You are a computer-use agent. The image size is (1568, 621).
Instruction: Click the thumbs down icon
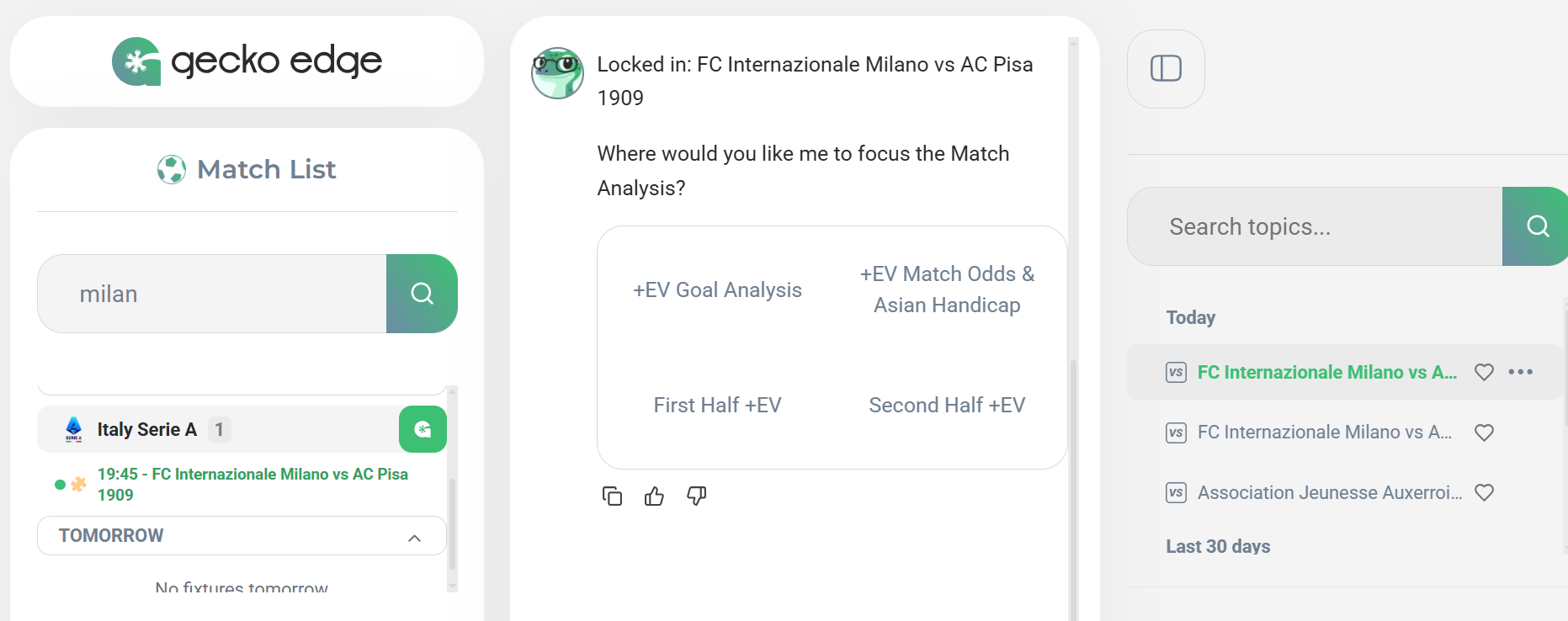(x=696, y=496)
